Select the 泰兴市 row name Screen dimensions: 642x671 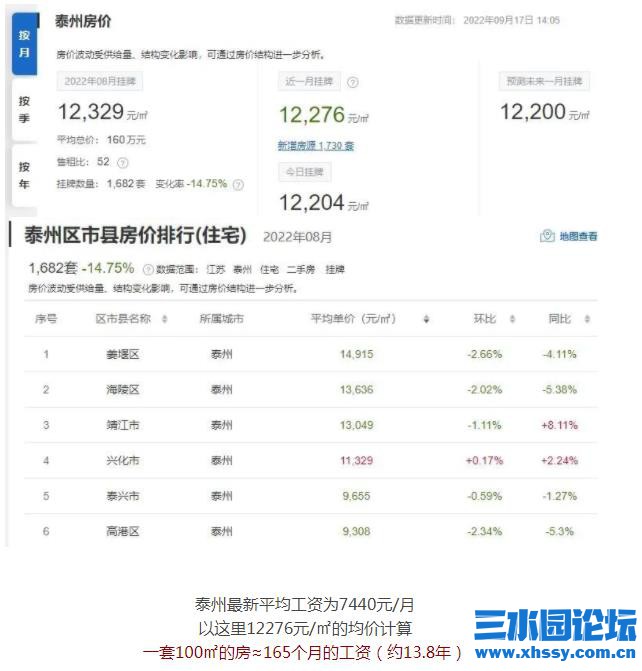[x=123, y=496]
